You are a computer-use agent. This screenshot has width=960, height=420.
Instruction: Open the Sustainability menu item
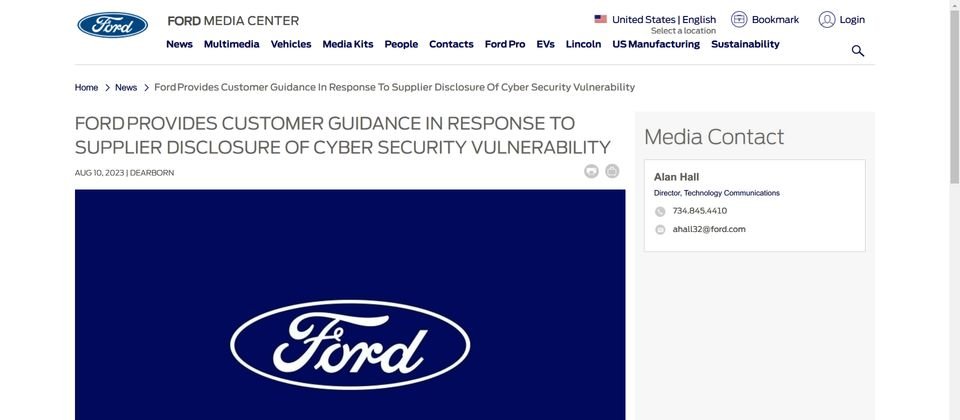point(745,44)
